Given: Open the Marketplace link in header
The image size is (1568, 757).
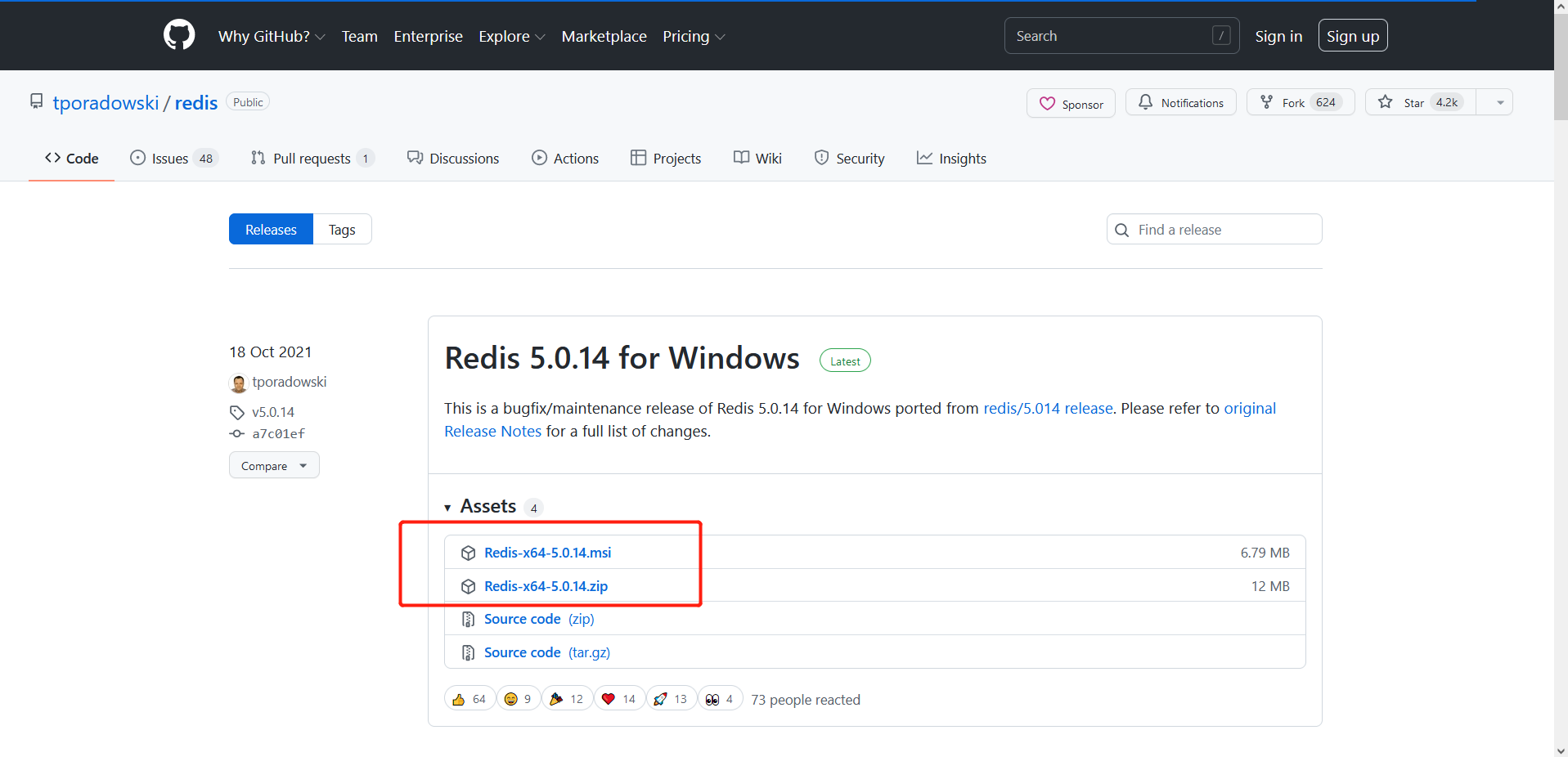Looking at the screenshot, I should 604,36.
